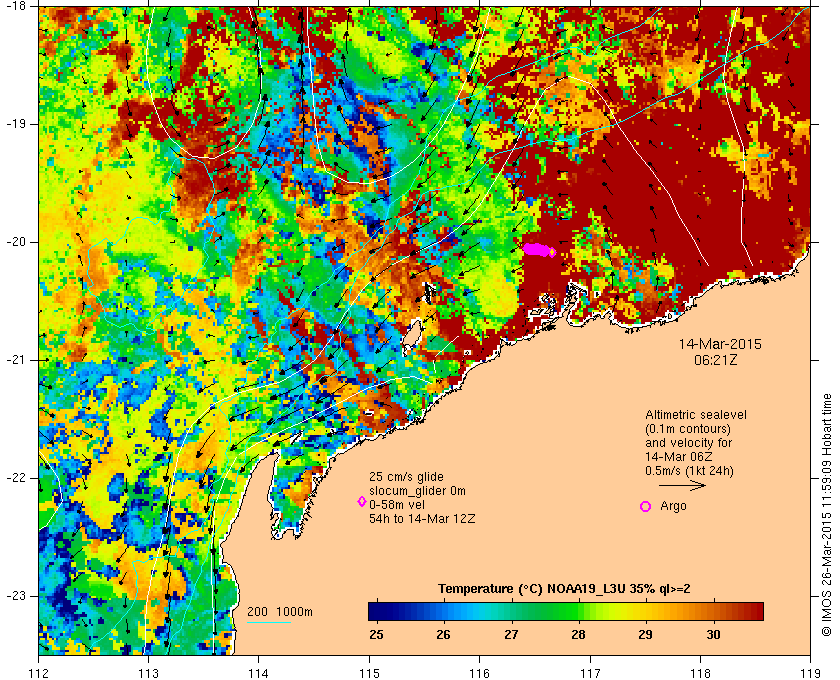840x680 pixels.
Task: Click the colorbar tick label 30
Action: pyautogui.click(x=713, y=634)
